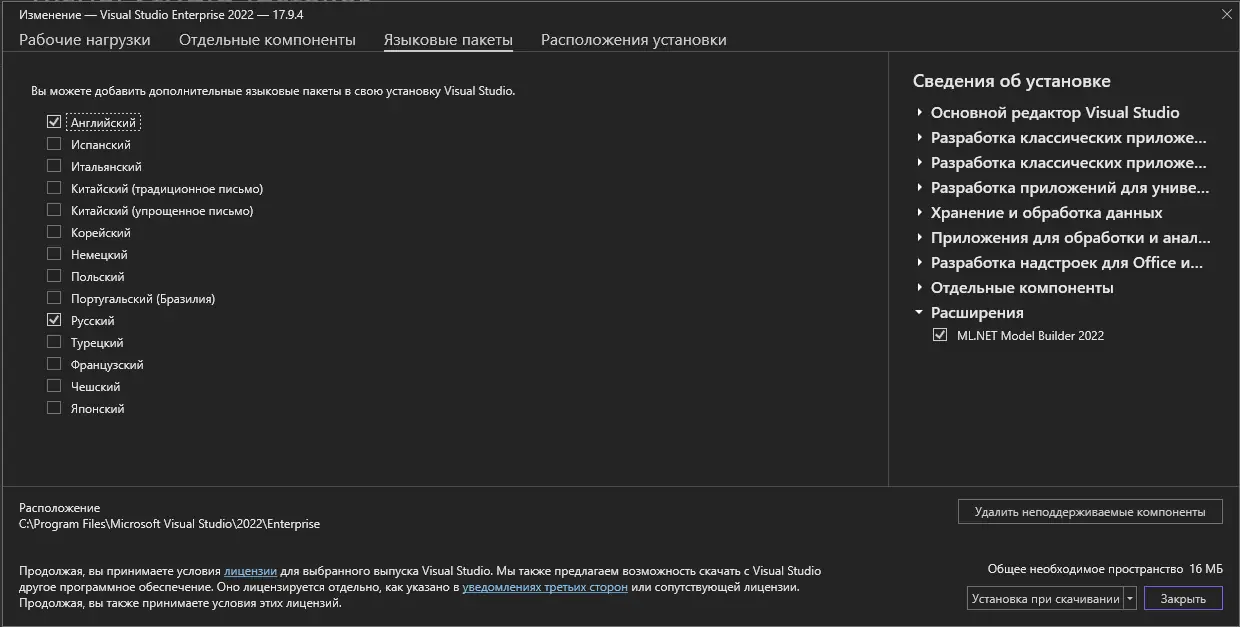
Task: Tick the Французский language checkbox
Action: click(x=54, y=365)
